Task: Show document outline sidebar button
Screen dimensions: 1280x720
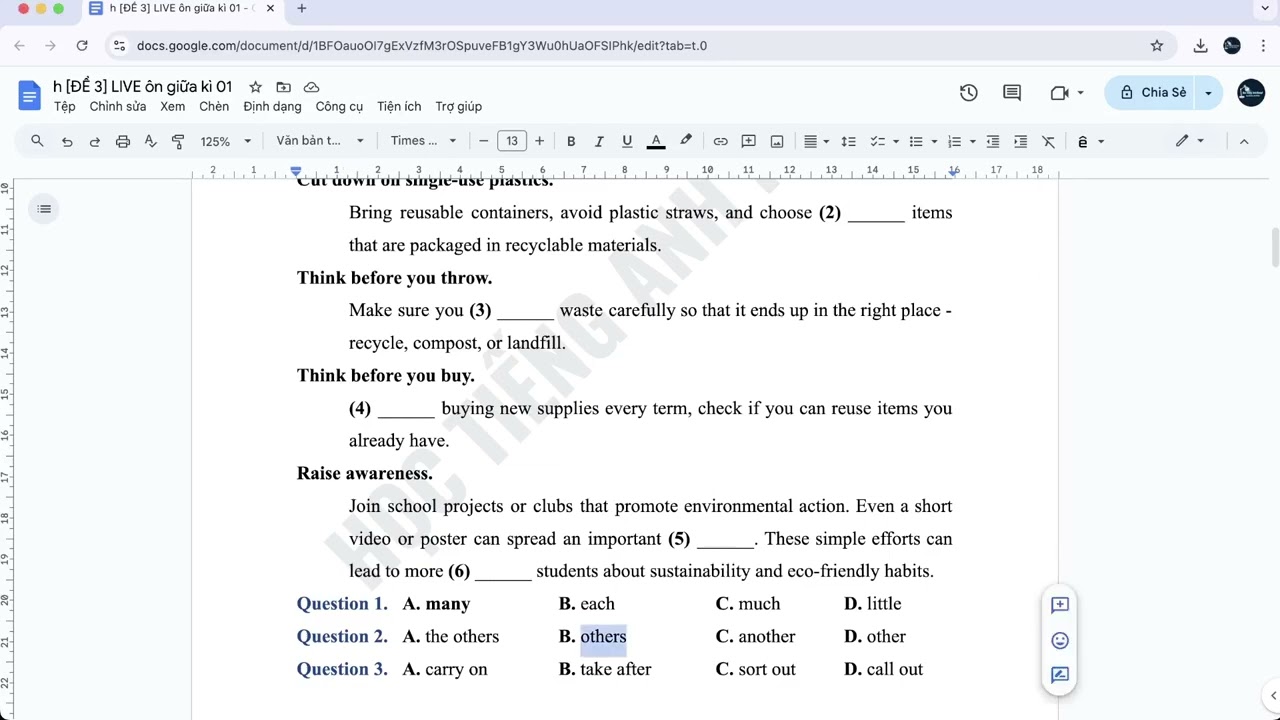Action: click(x=44, y=209)
